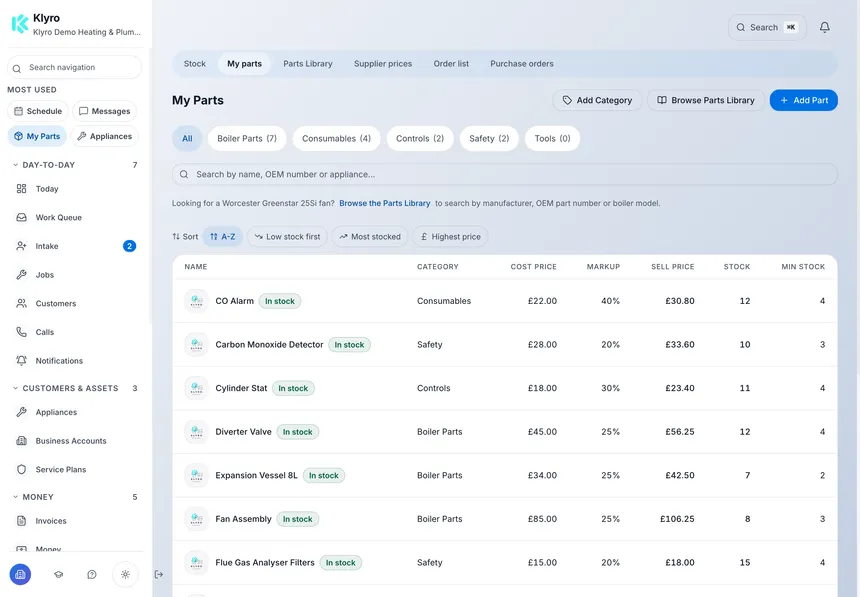Open the Purchase orders tab
This screenshot has width=860, height=597.
point(522,64)
